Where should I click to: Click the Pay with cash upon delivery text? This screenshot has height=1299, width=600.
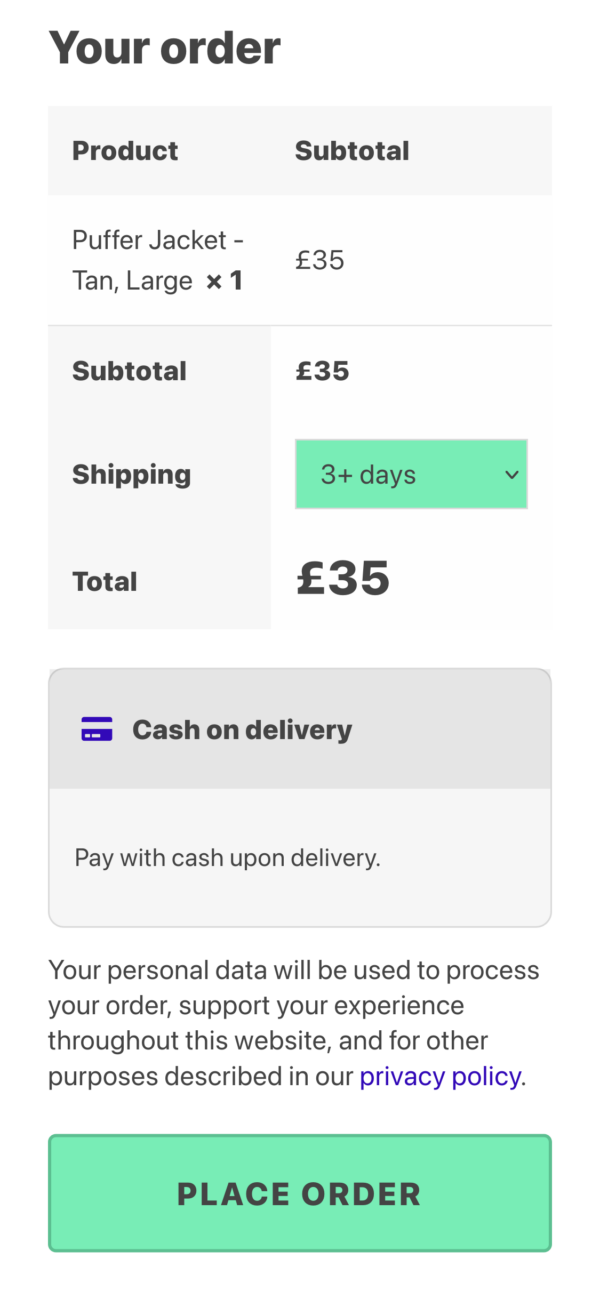click(227, 857)
